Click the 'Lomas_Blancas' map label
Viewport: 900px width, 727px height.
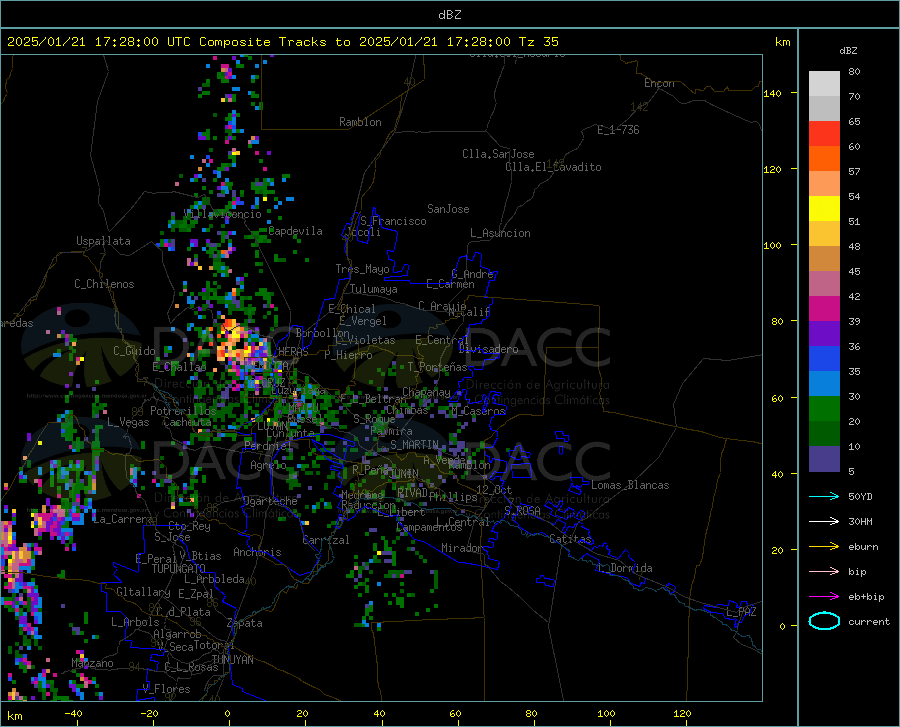(630, 485)
